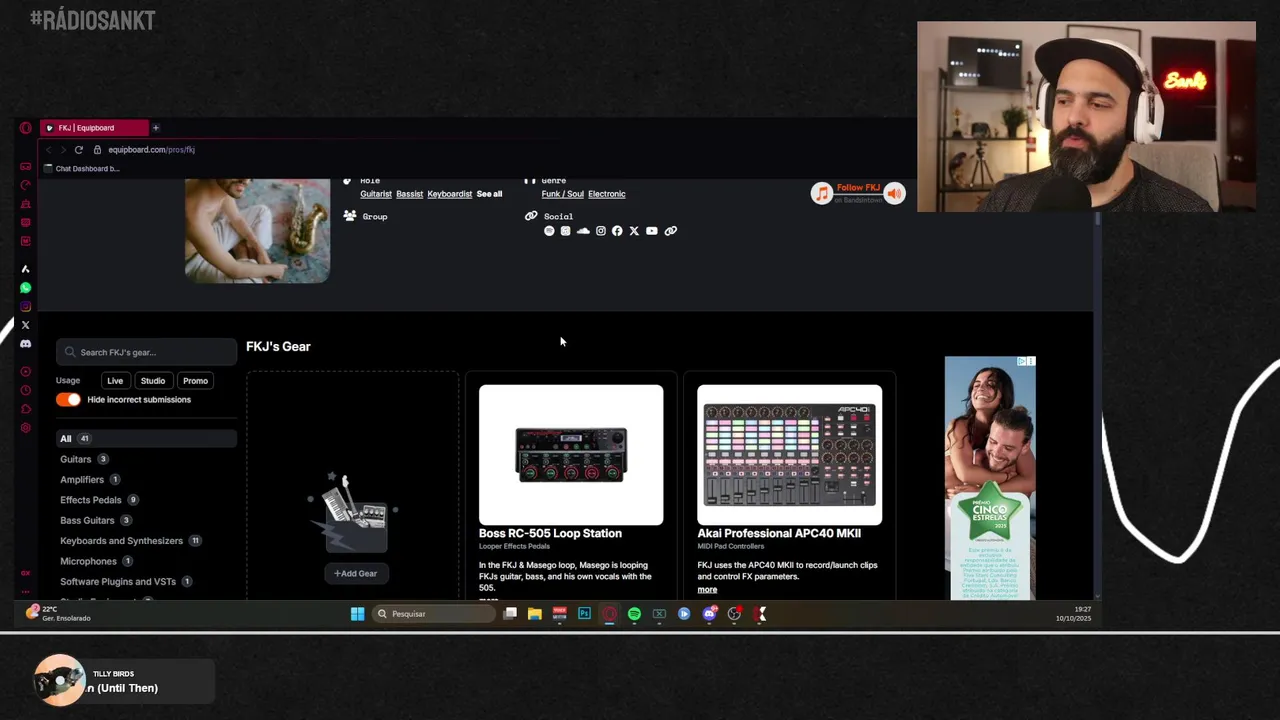The image size is (1280, 720).
Task: Filter gear usage by Studio
Action: [x=153, y=381]
